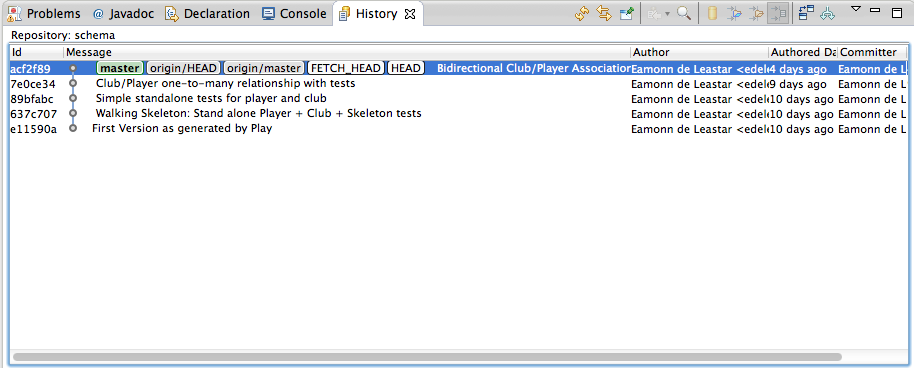
Task: Click graph node of commit 89bfabc
Action: (x=73, y=99)
